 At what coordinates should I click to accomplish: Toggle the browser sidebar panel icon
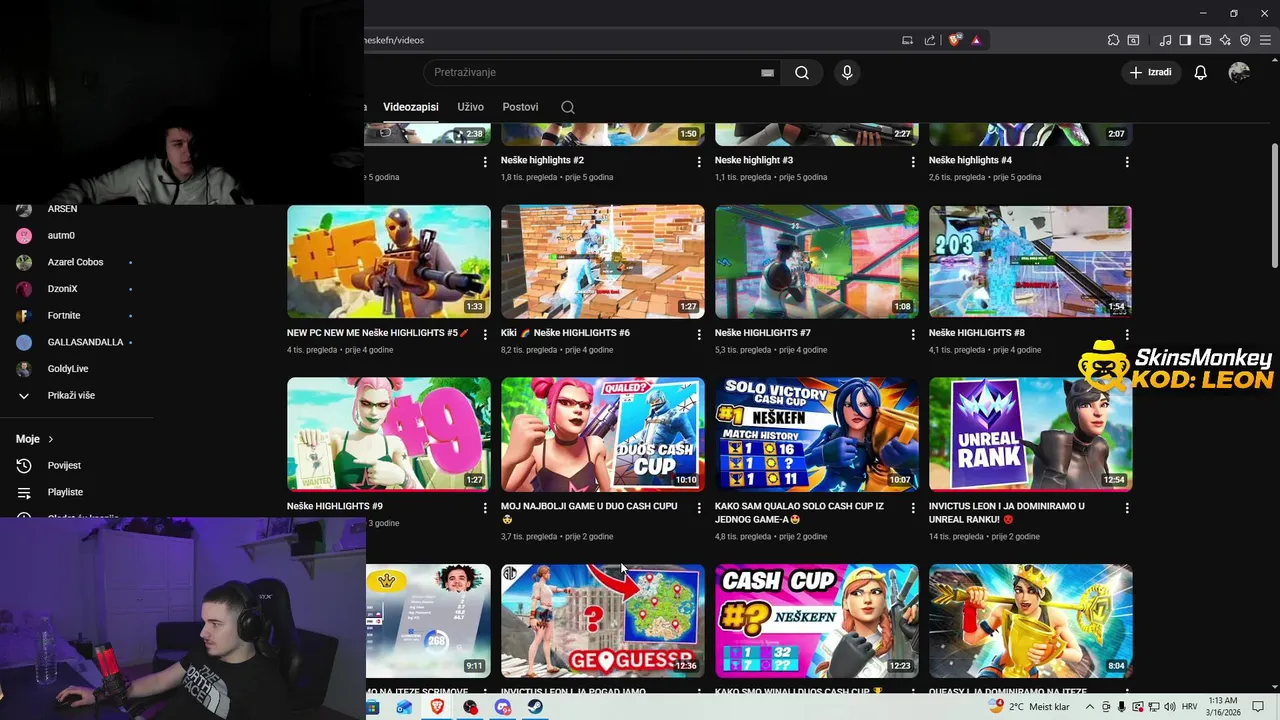(1185, 40)
